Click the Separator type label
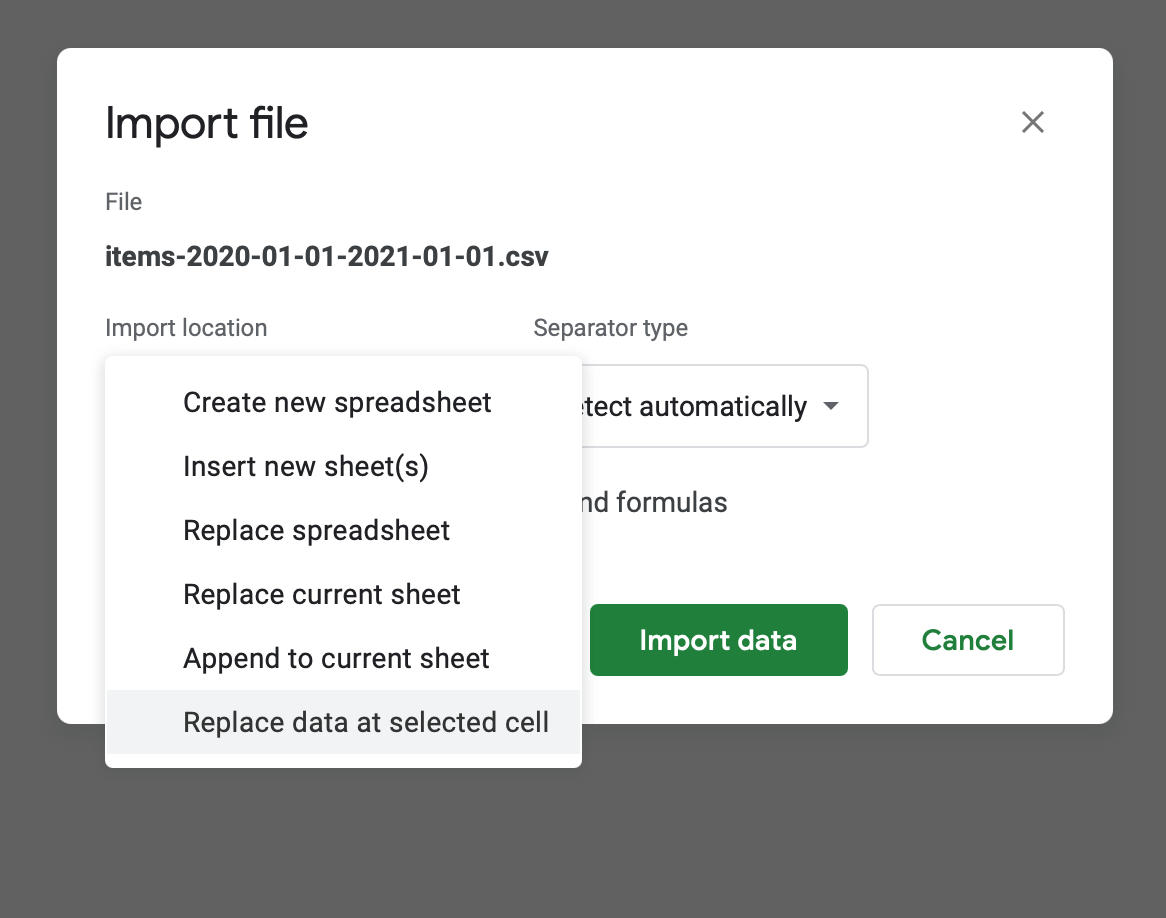The height and width of the screenshot is (918, 1166). click(610, 327)
